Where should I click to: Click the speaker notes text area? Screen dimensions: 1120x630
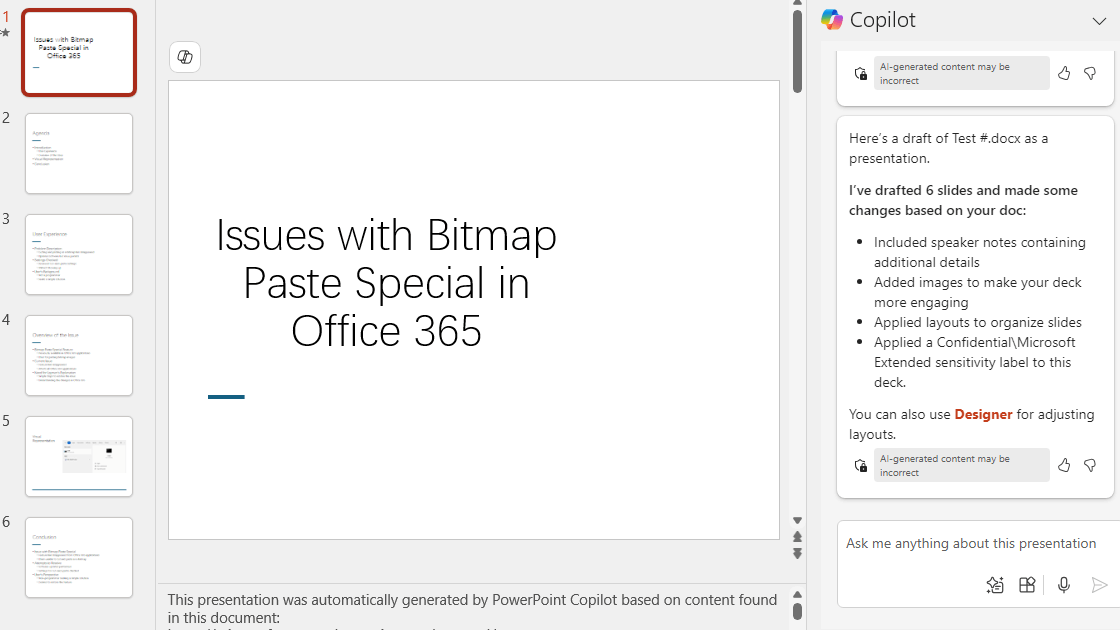point(472,609)
